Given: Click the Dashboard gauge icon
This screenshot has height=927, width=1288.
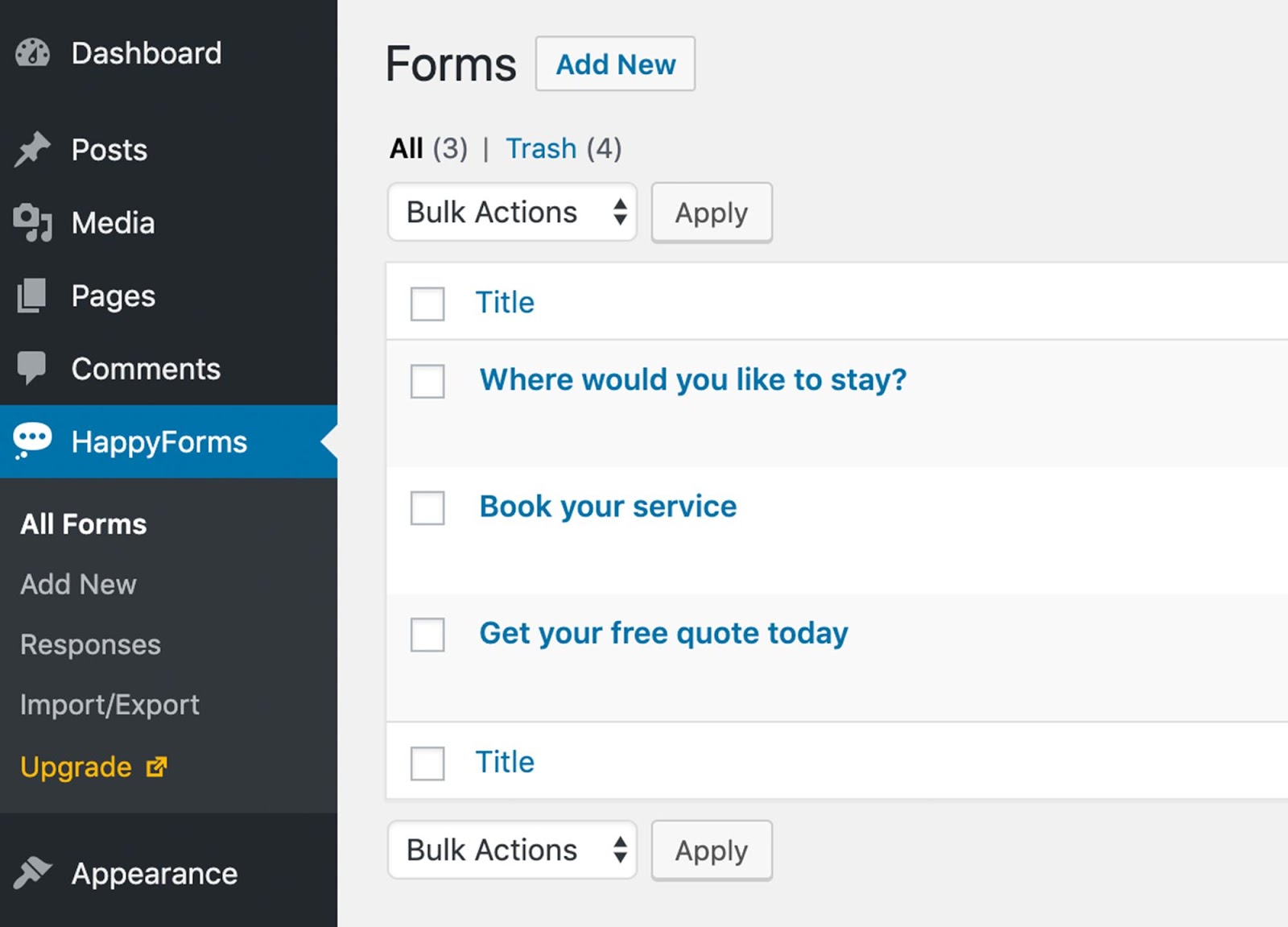Looking at the screenshot, I should (32, 53).
